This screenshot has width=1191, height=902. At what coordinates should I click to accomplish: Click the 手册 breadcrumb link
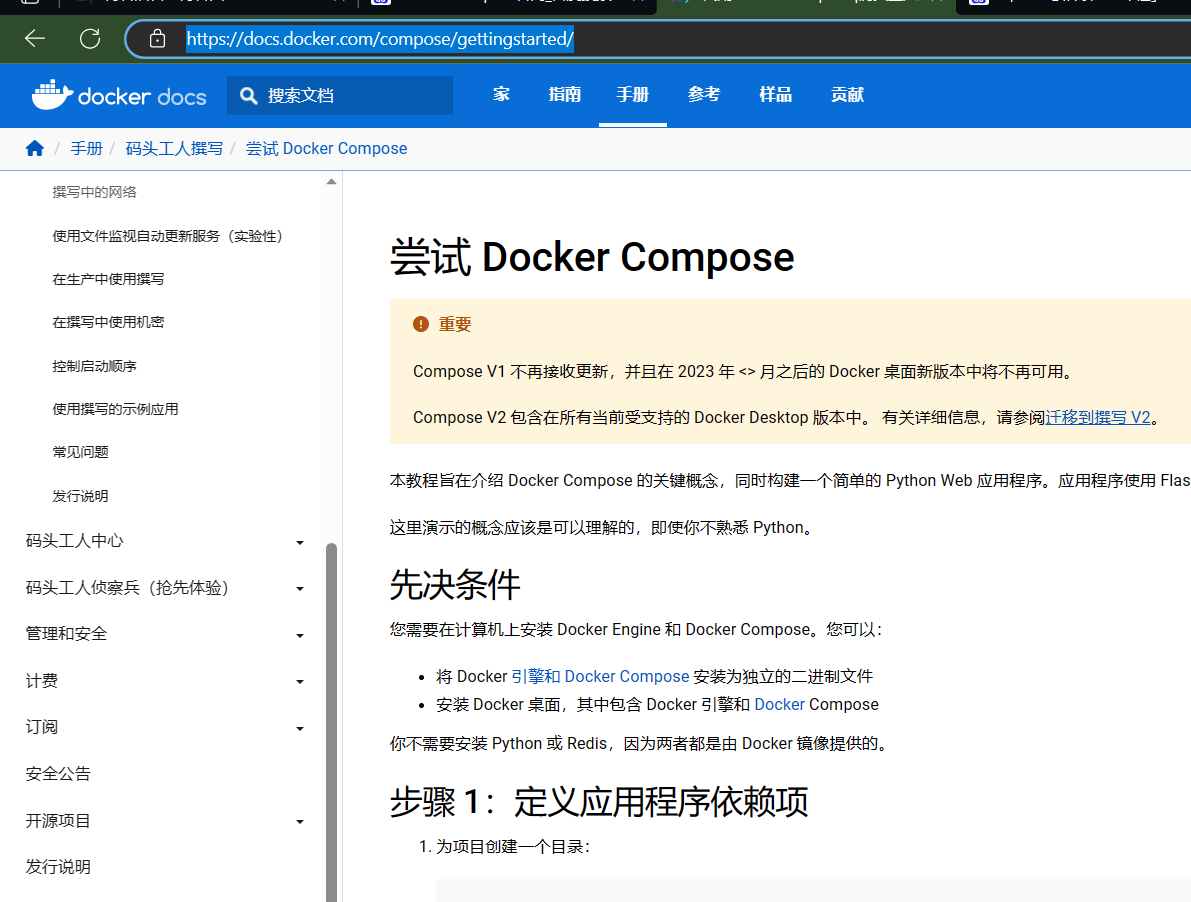(87, 149)
